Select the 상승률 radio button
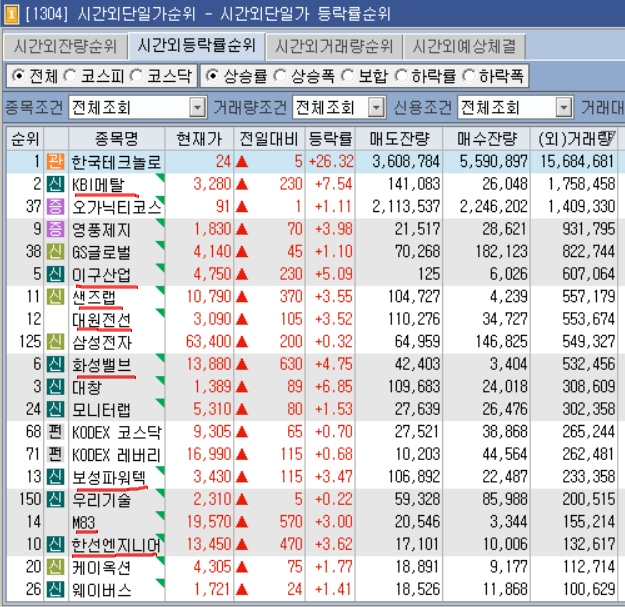625x607 pixels. [213, 75]
